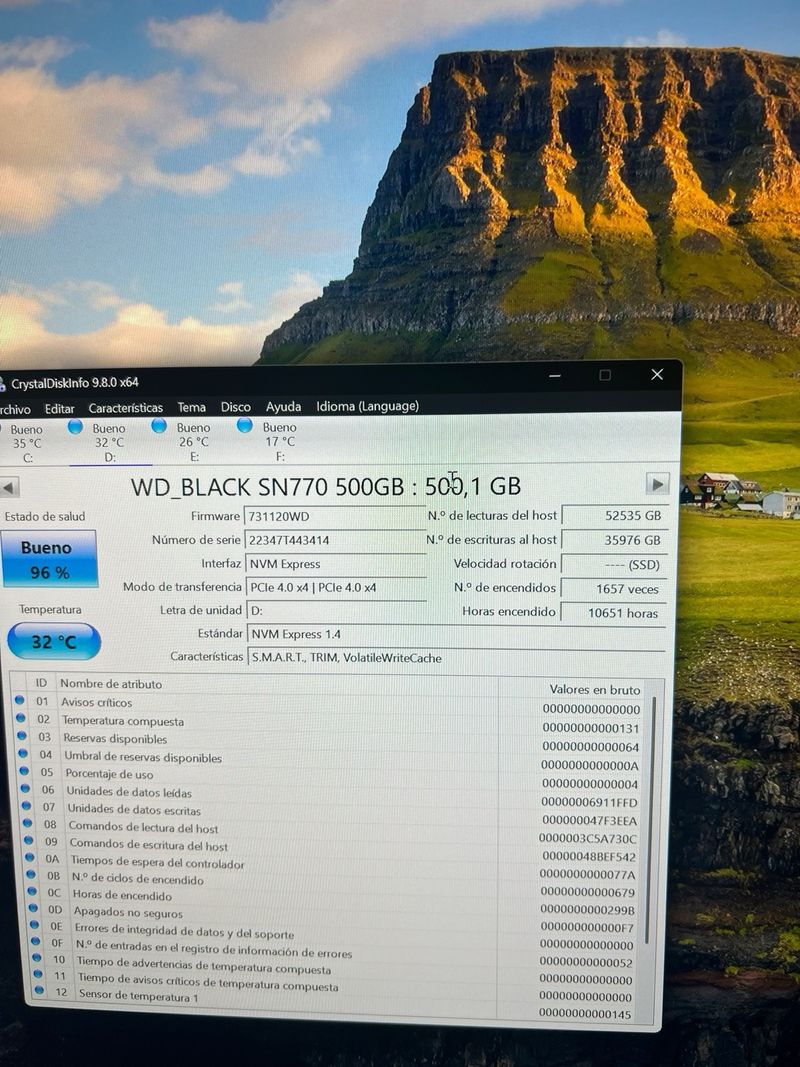
Task: Click the transfer mode field PCIe 4.0 x4
Action: pos(336,587)
